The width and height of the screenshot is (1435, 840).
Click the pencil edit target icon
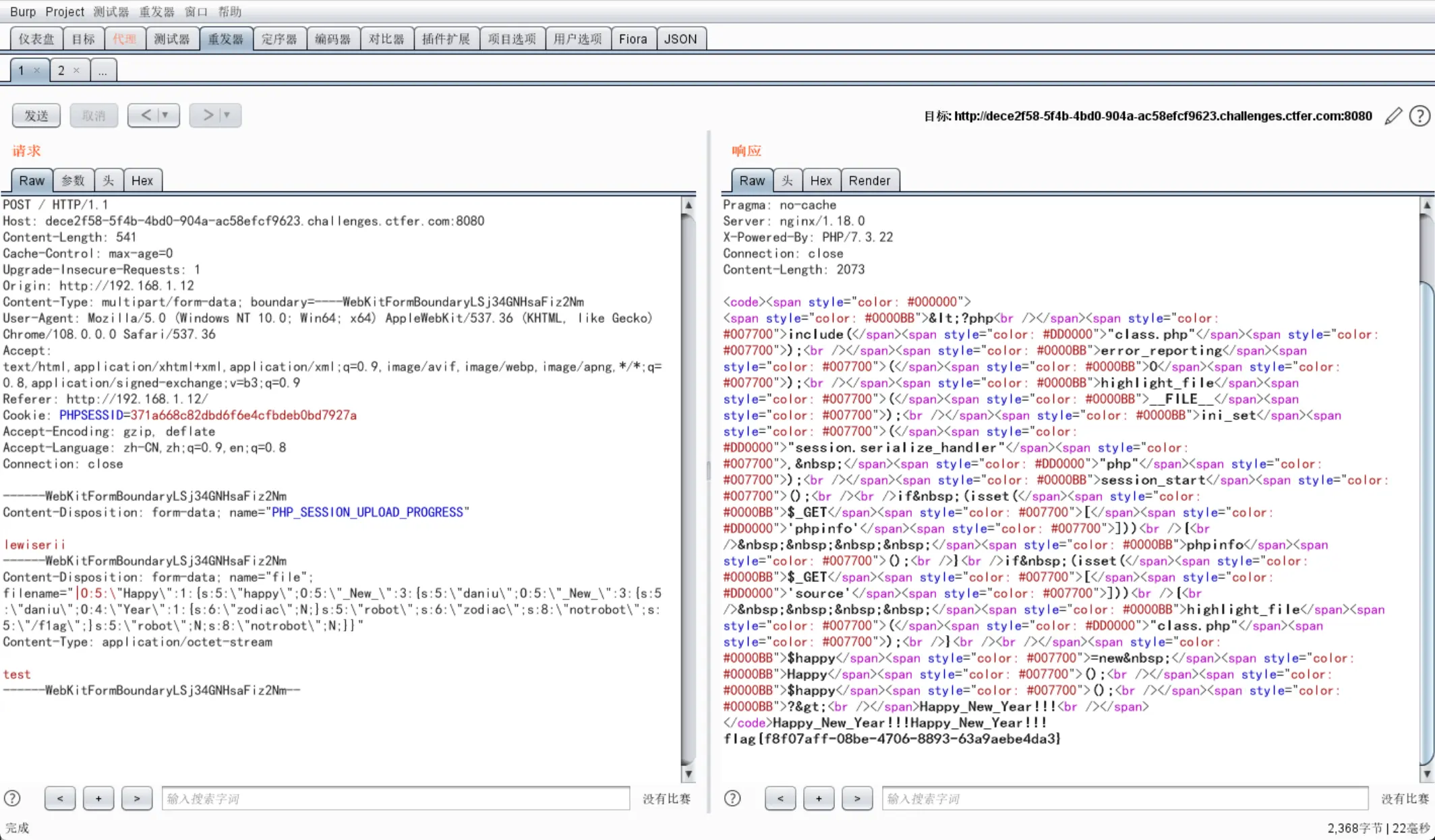click(1393, 116)
